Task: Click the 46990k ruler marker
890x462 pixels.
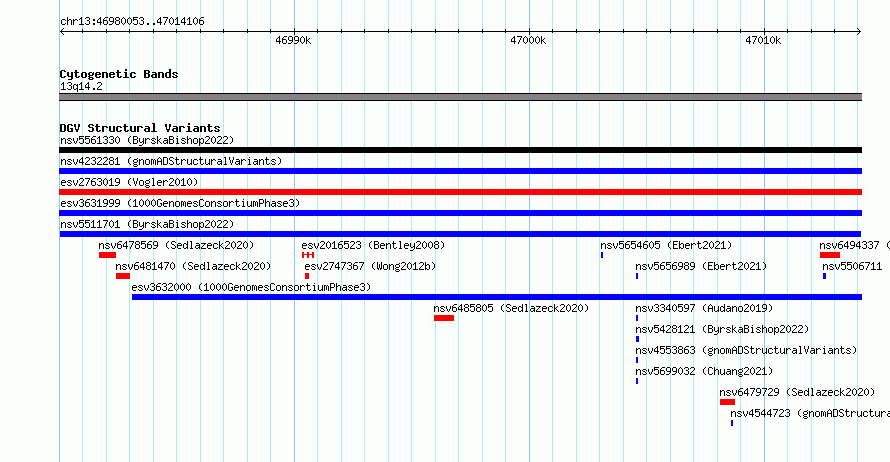Action: click(x=293, y=40)
